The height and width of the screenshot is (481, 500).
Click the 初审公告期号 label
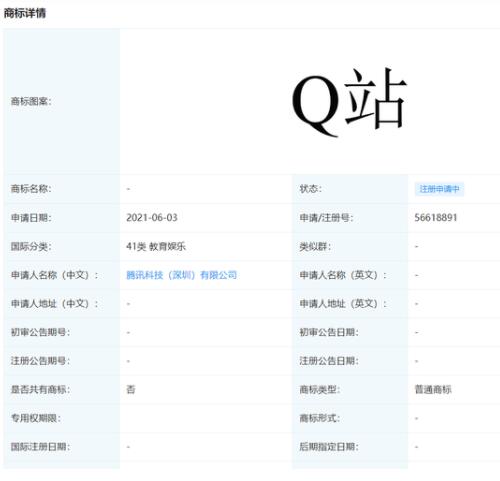(x=40, y=332)
